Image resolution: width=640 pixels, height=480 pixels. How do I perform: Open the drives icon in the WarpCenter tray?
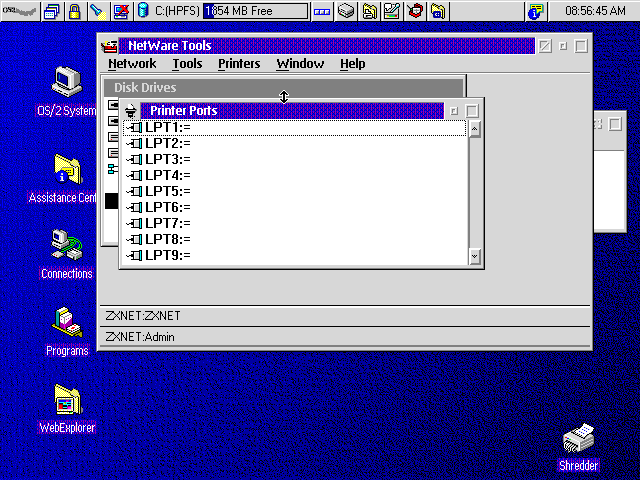(346, 11)
